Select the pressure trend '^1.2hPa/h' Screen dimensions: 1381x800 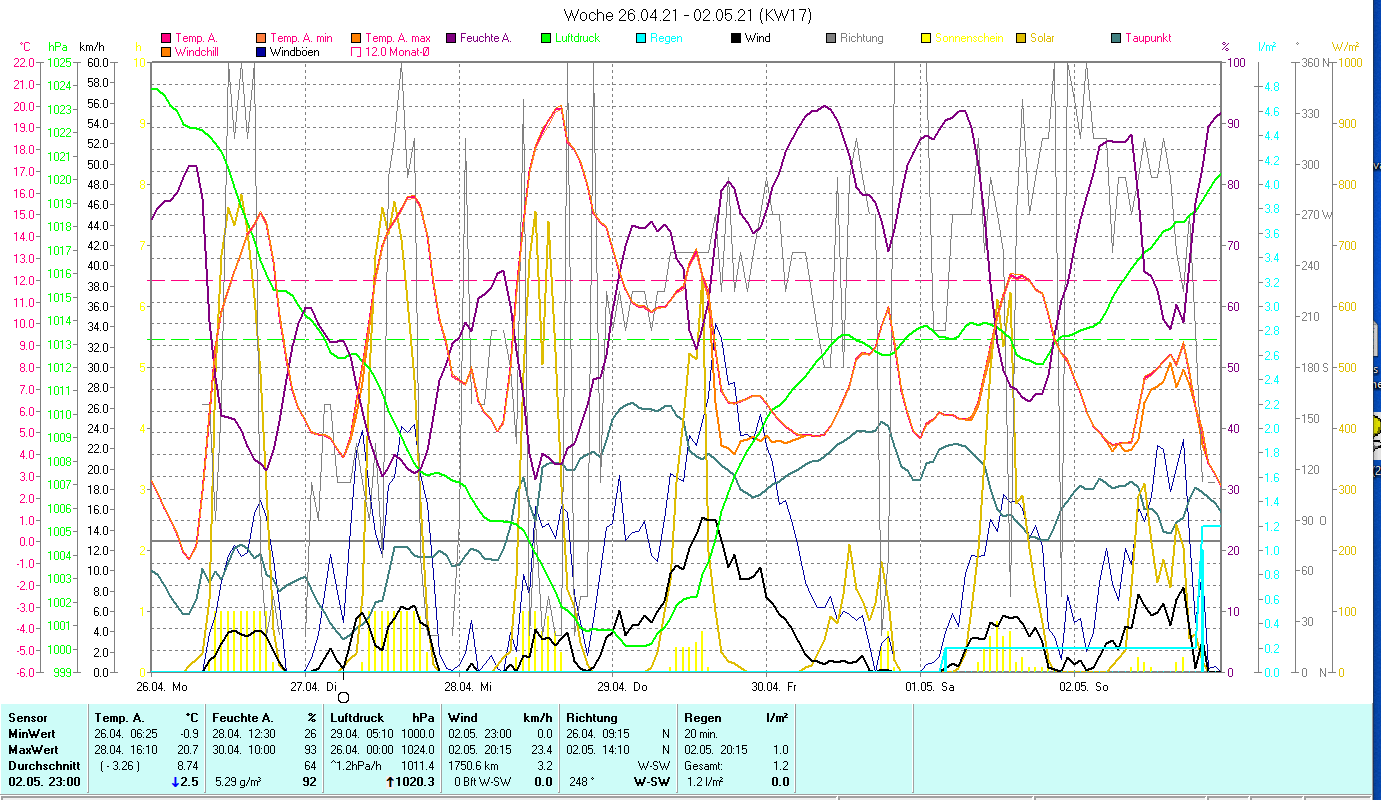coord(357,766)
